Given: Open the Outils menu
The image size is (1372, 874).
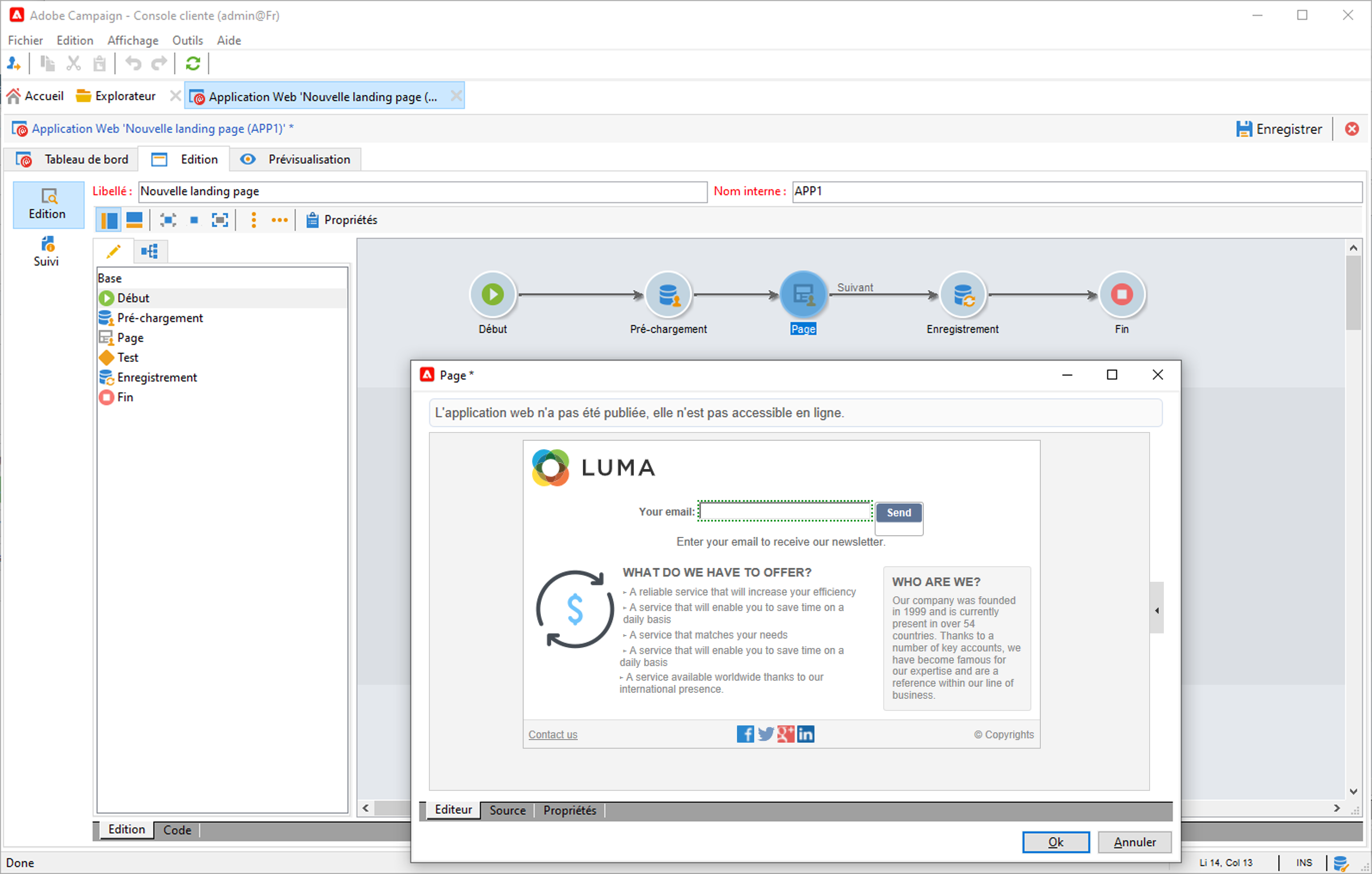Looking at the screenshot, I should coord(188,41).
